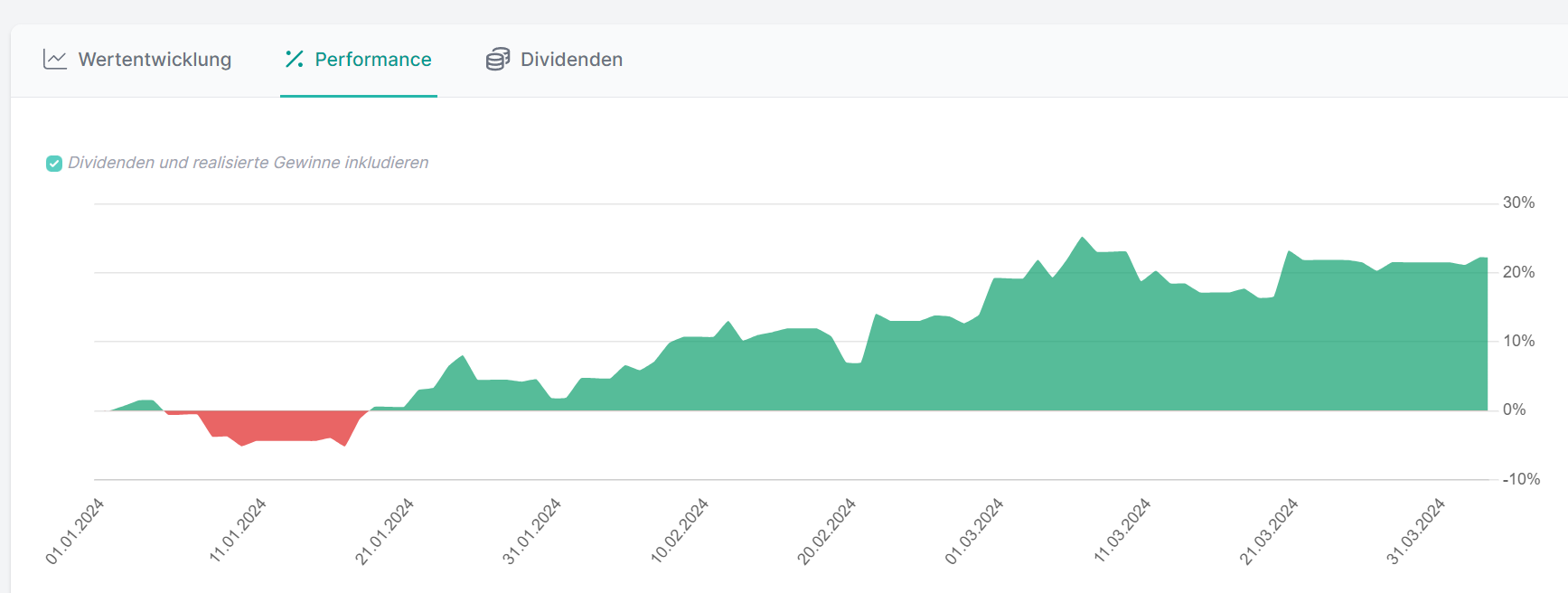The image size is (1568, 593).
Task: Open the Dividenden tab
Action: pyautogui.click(x=571, y=60)
